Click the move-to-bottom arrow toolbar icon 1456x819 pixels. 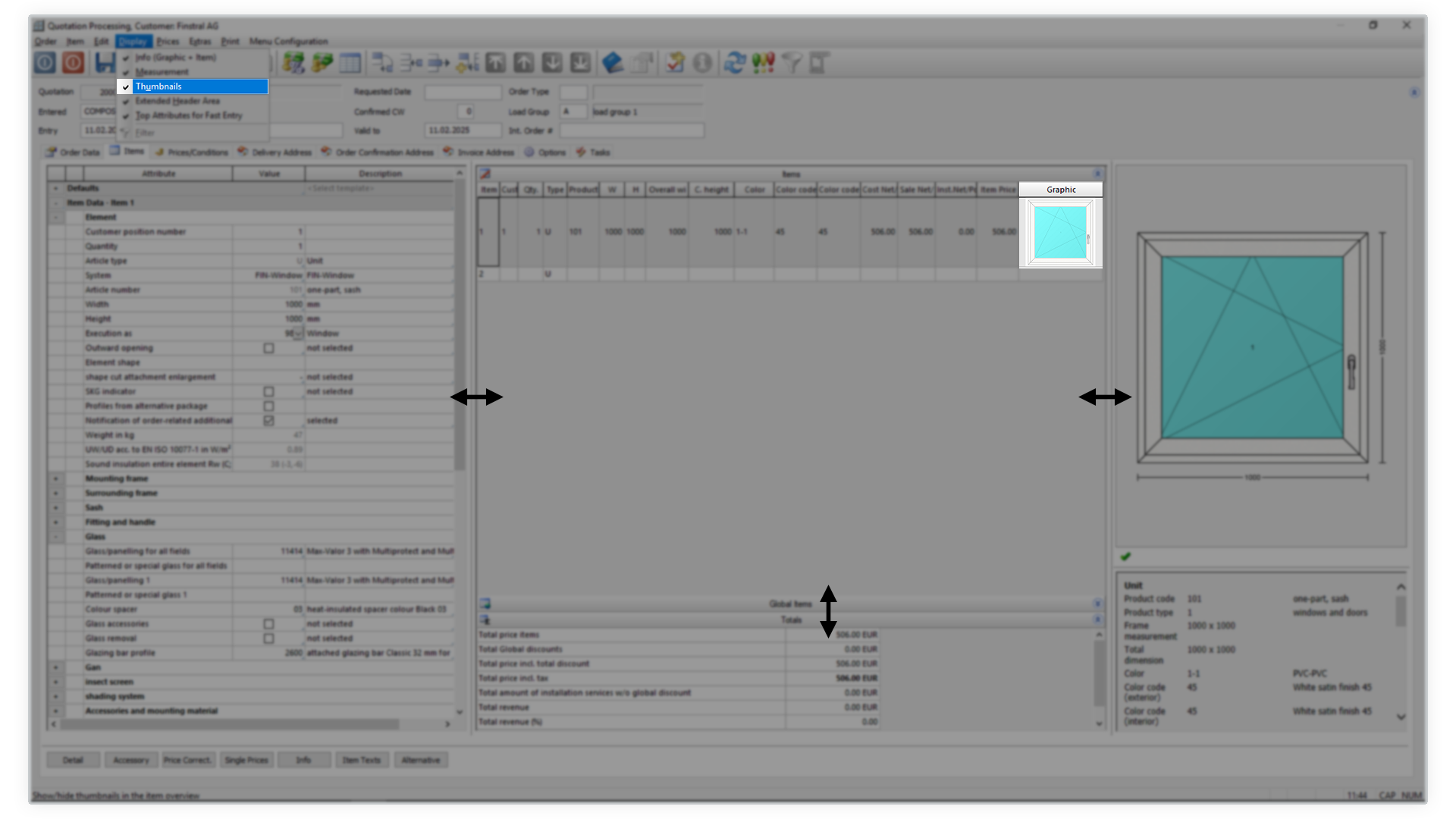[x=580, y=62]
